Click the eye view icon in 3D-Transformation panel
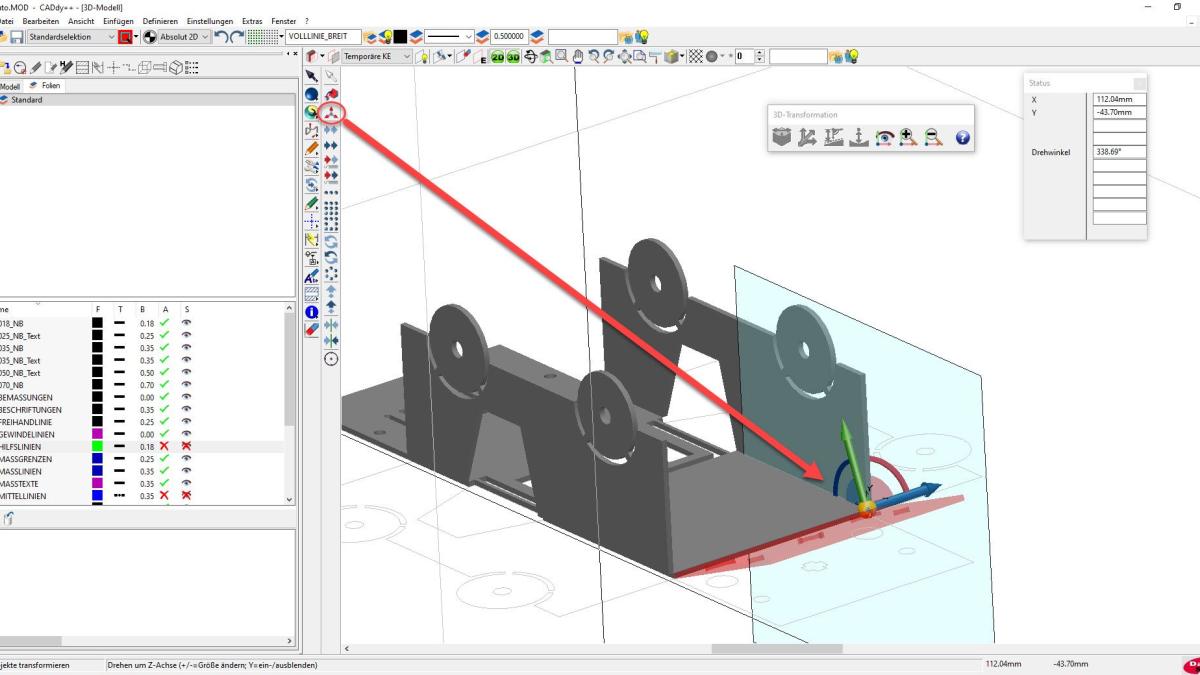This screenshot has height=675, width=1200. coord(883,139)
